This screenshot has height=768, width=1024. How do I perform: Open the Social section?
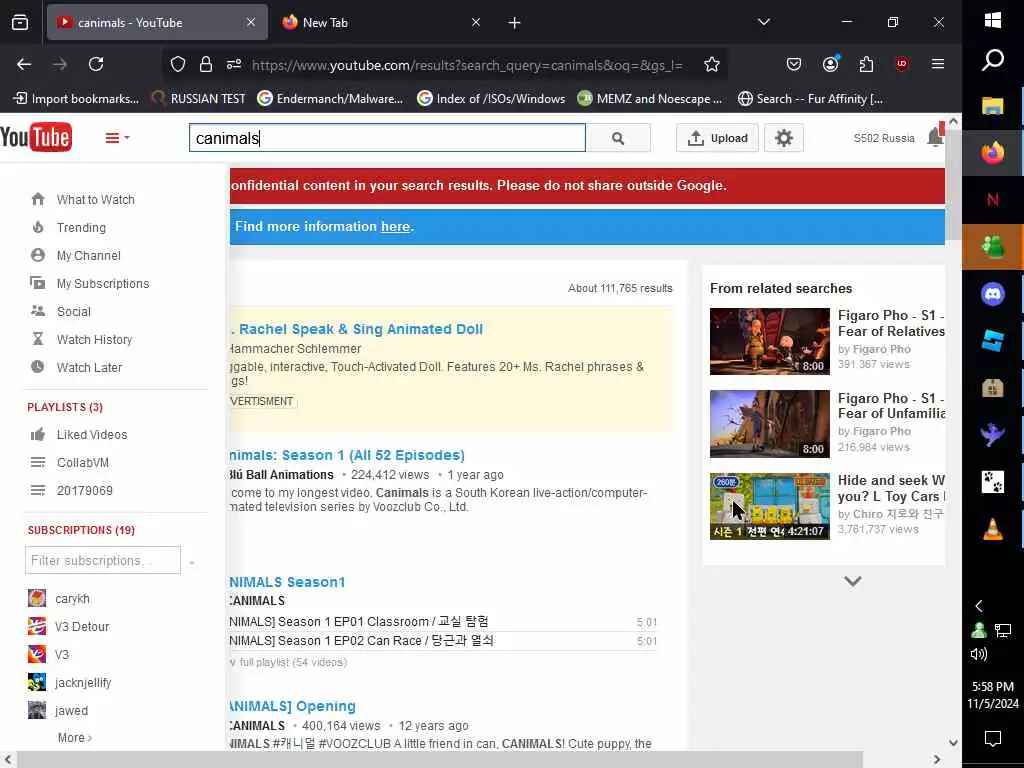pyautogui.click(x=73, y=312)
